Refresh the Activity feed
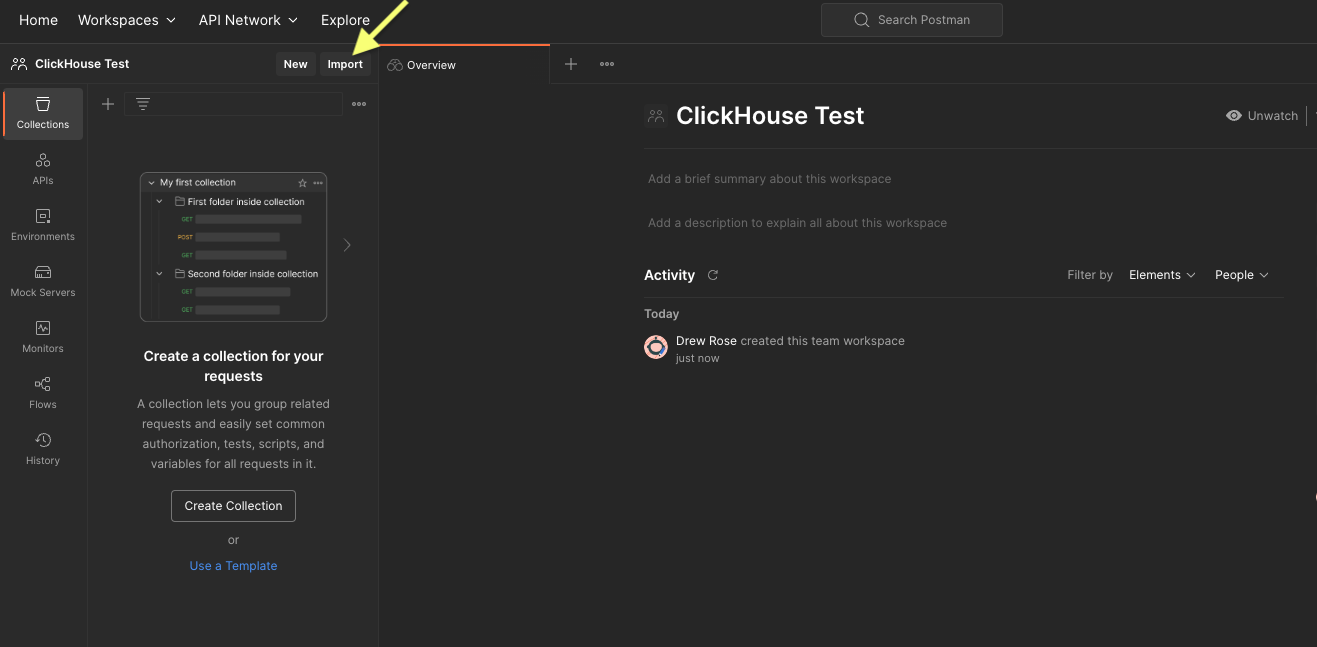The image size is (1317, 647). click(x=713, y=275)
